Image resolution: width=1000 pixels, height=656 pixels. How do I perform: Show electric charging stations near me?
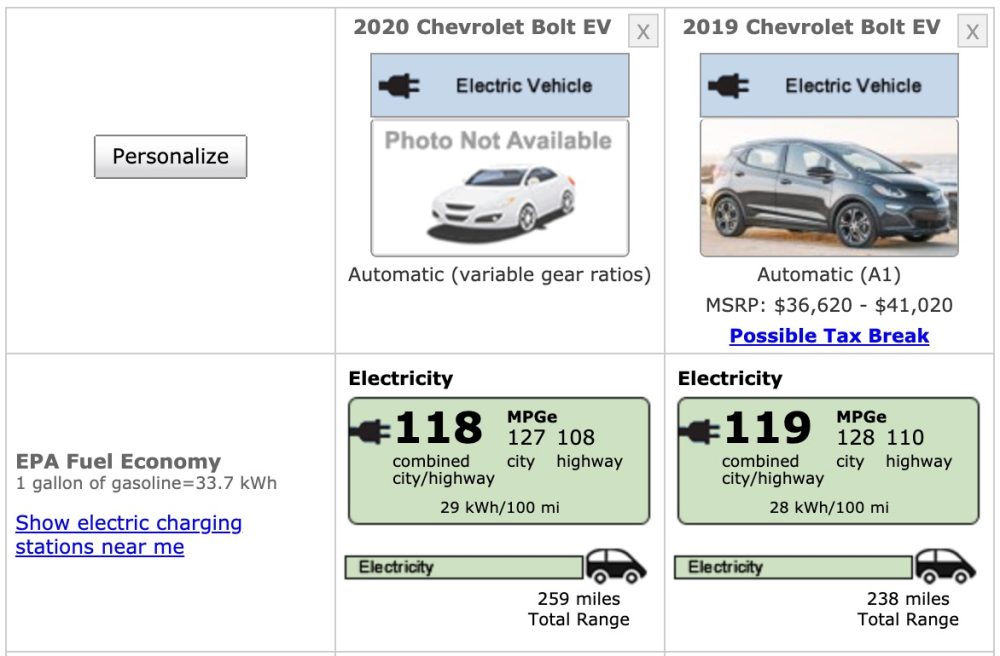click(126, 534)
